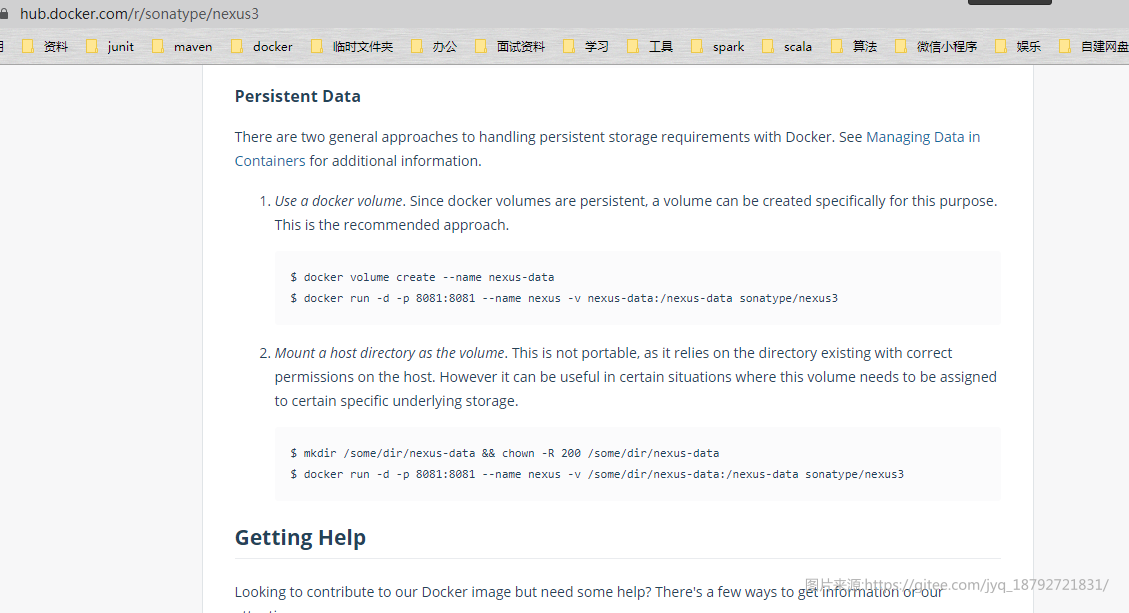
Task: Open the scala bookmark folder
Action: coord(787,47)
